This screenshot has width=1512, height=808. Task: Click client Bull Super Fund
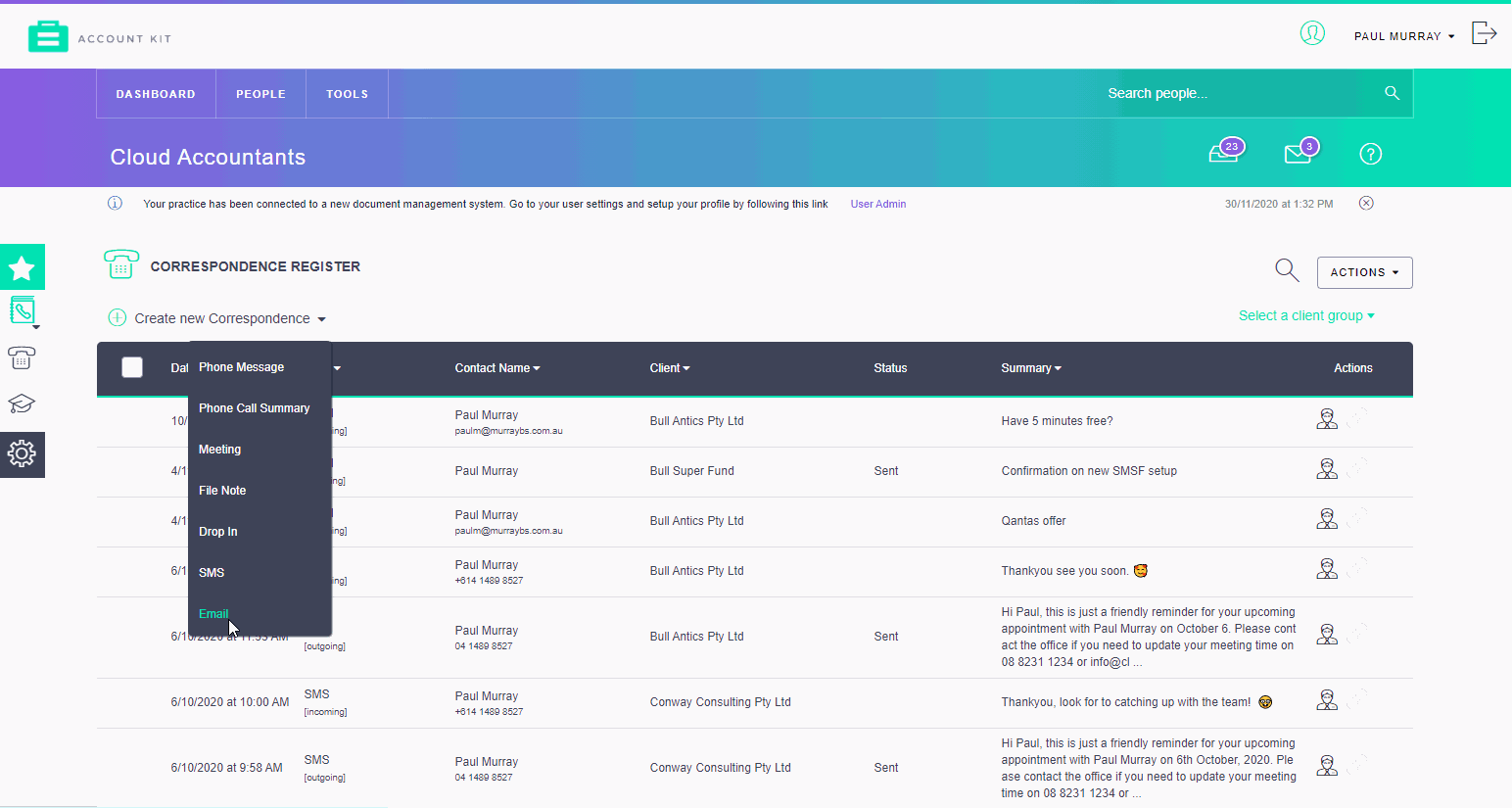(691, 471)
